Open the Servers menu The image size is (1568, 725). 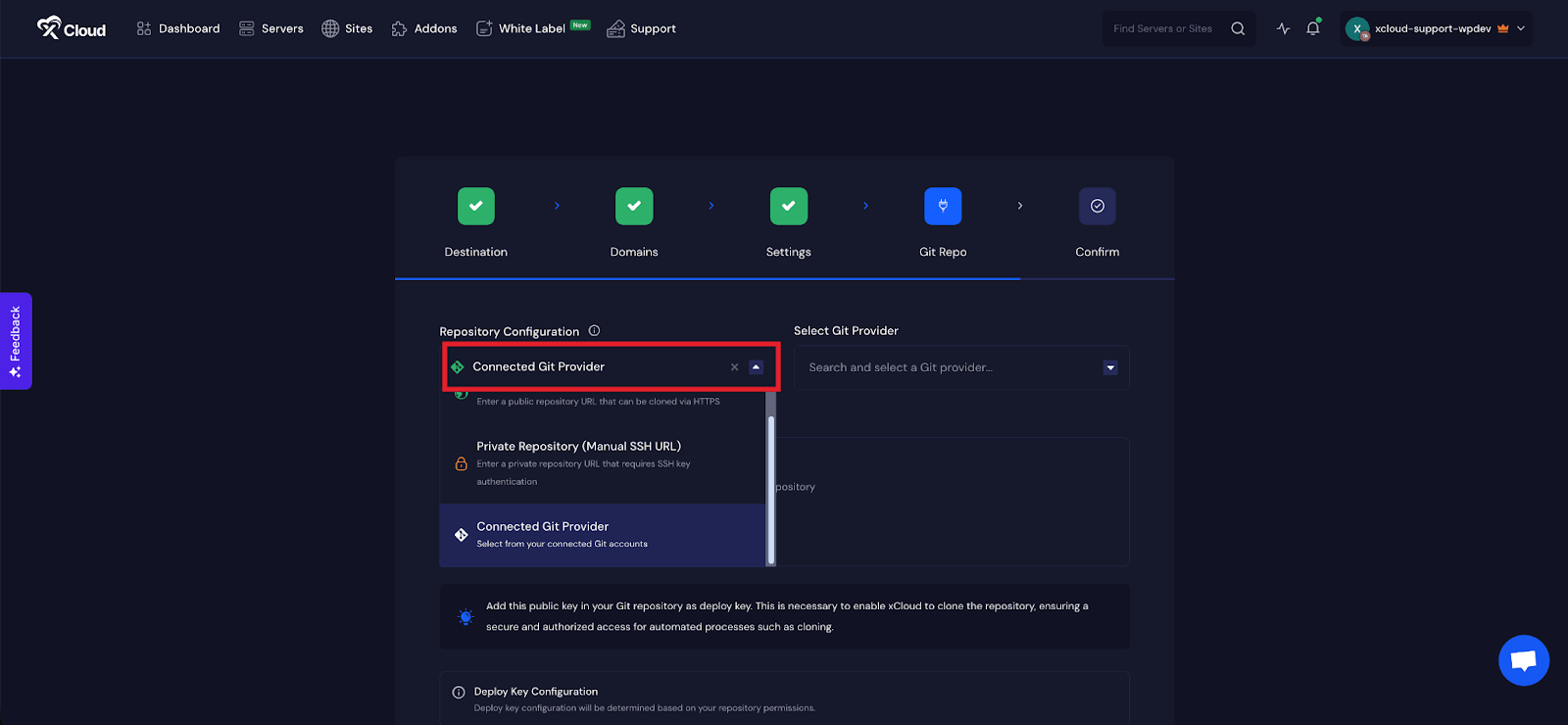tap(271, 28)
